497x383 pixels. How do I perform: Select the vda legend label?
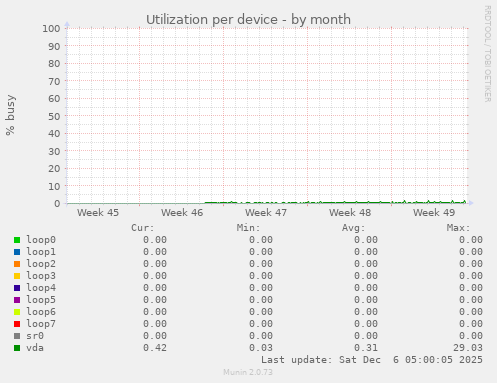click(35, 348)
